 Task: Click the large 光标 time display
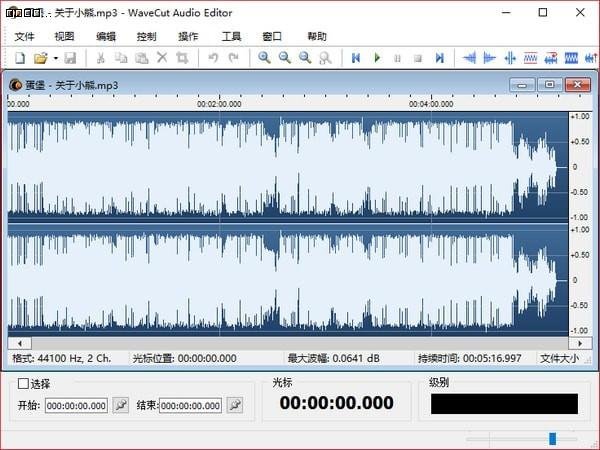coord(336,403)
